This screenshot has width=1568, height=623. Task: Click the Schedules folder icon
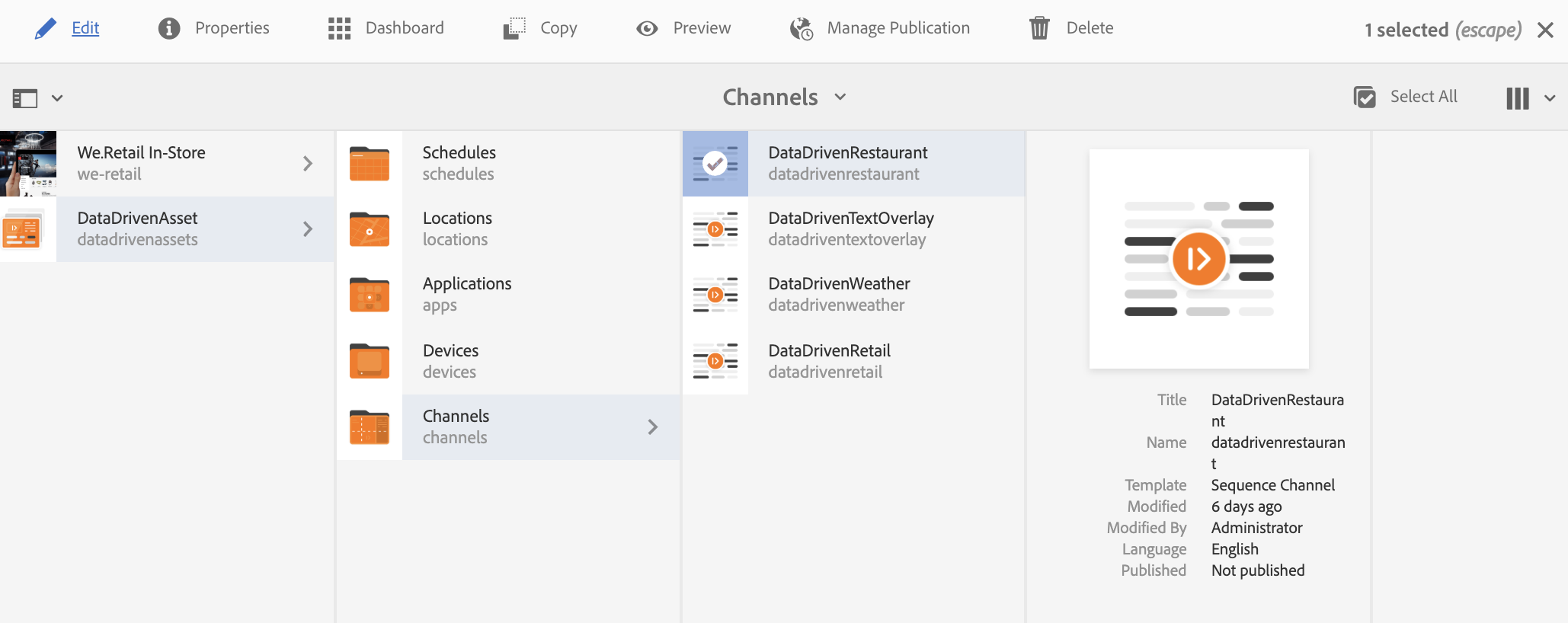tap(370, 164)
